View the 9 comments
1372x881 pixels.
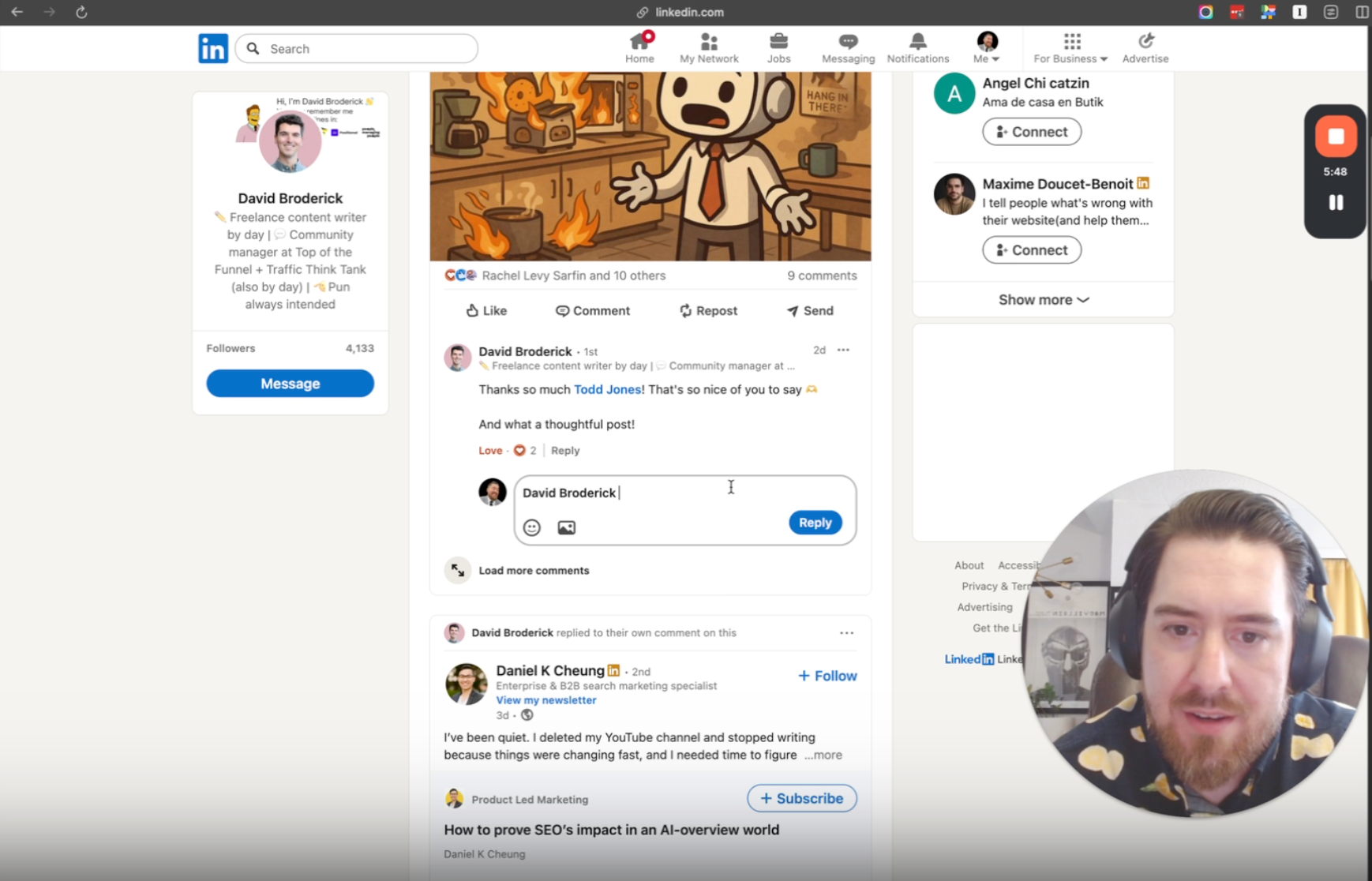point(822,276)
